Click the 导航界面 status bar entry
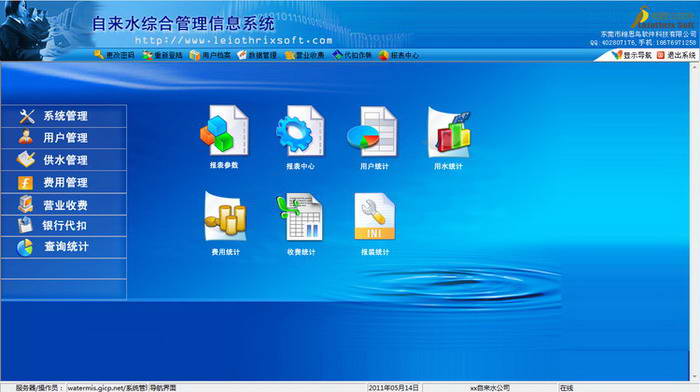The height and width of the screenshot is (392, 700). click(163, 388)
